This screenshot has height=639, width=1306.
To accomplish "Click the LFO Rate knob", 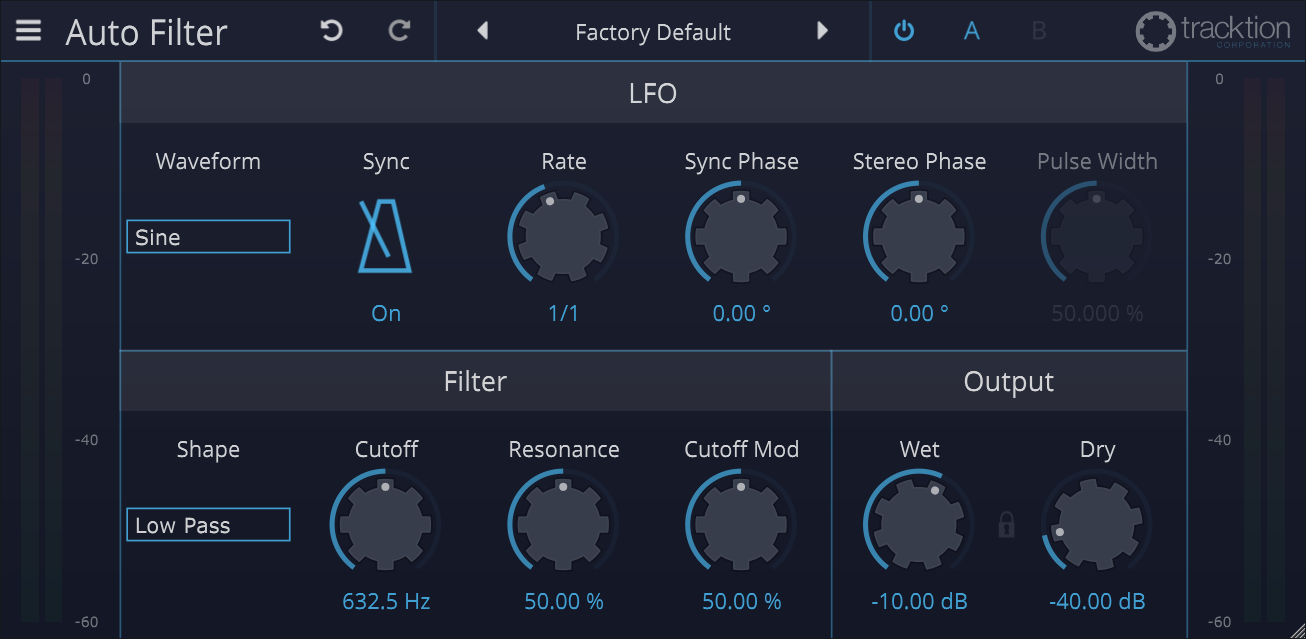I will pos(563,237).
